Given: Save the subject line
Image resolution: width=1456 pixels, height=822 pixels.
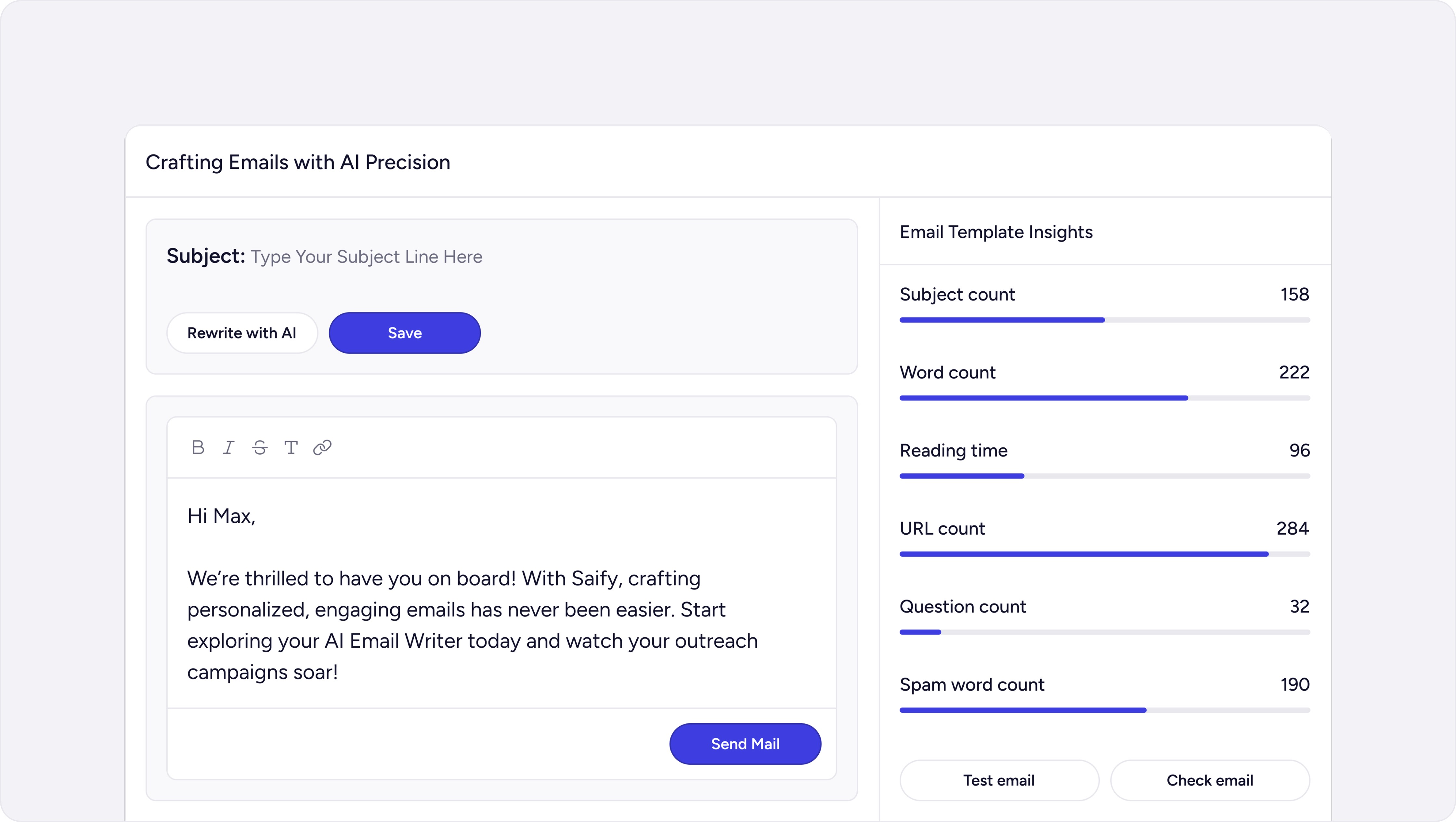Looking at the screenshot, I should (405, 333).
